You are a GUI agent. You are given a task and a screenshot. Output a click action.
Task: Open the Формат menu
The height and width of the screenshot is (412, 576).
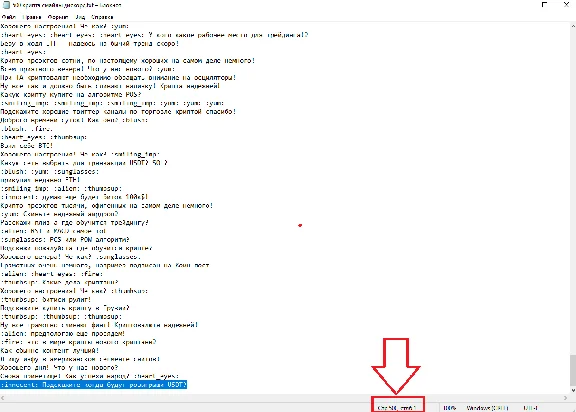58,17
